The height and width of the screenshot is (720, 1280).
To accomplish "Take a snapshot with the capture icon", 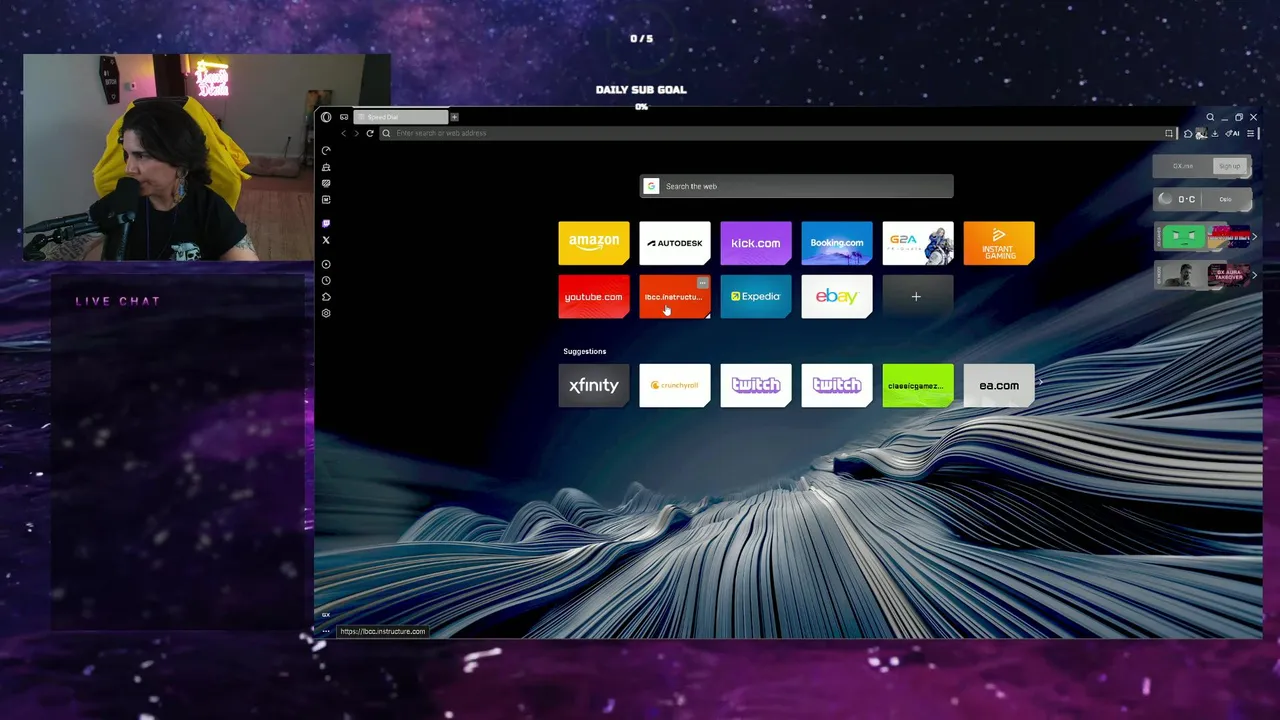I will (x=1169, y=133).
